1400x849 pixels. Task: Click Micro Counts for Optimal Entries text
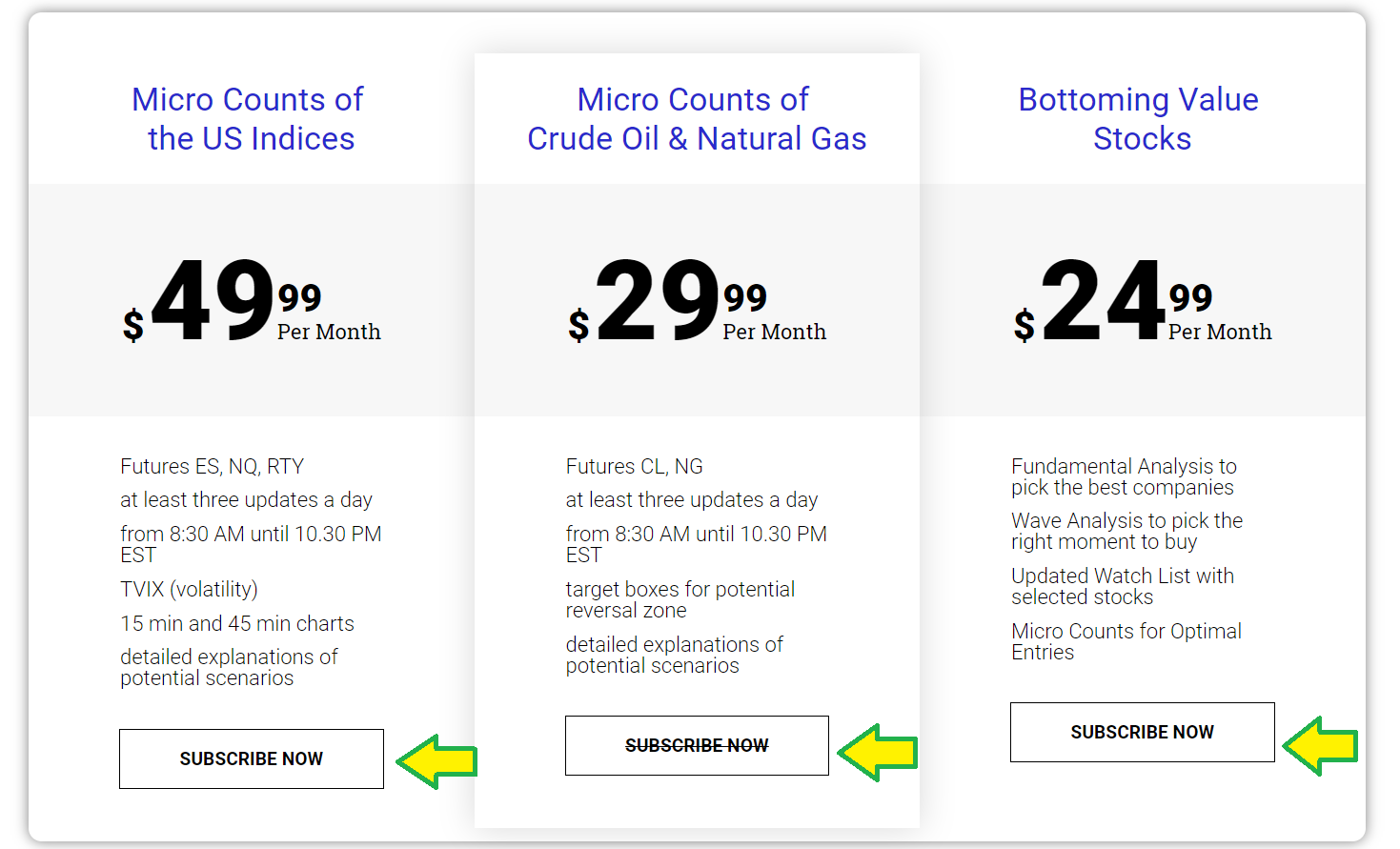point(1126,641)
